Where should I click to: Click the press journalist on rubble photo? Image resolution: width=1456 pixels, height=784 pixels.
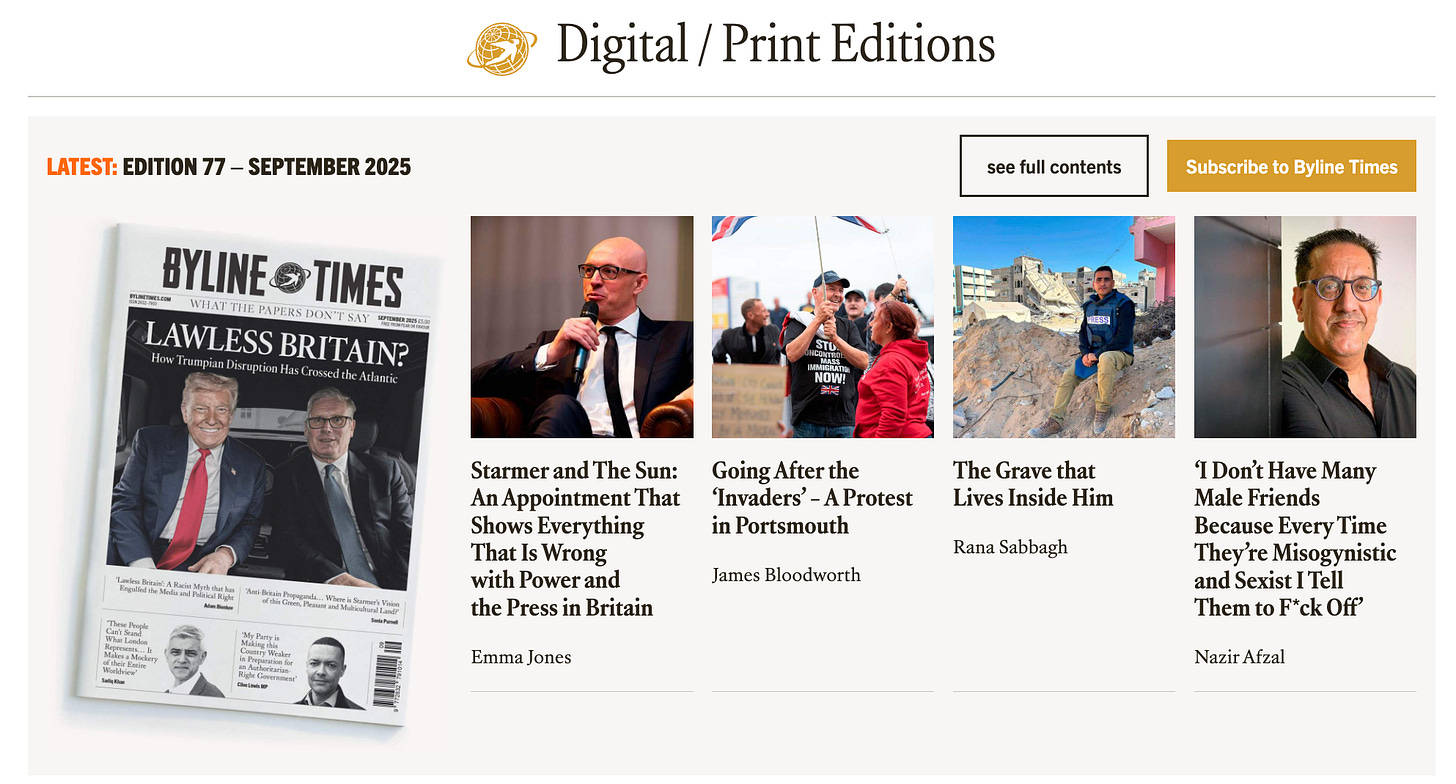click(x=1064, y=327)
